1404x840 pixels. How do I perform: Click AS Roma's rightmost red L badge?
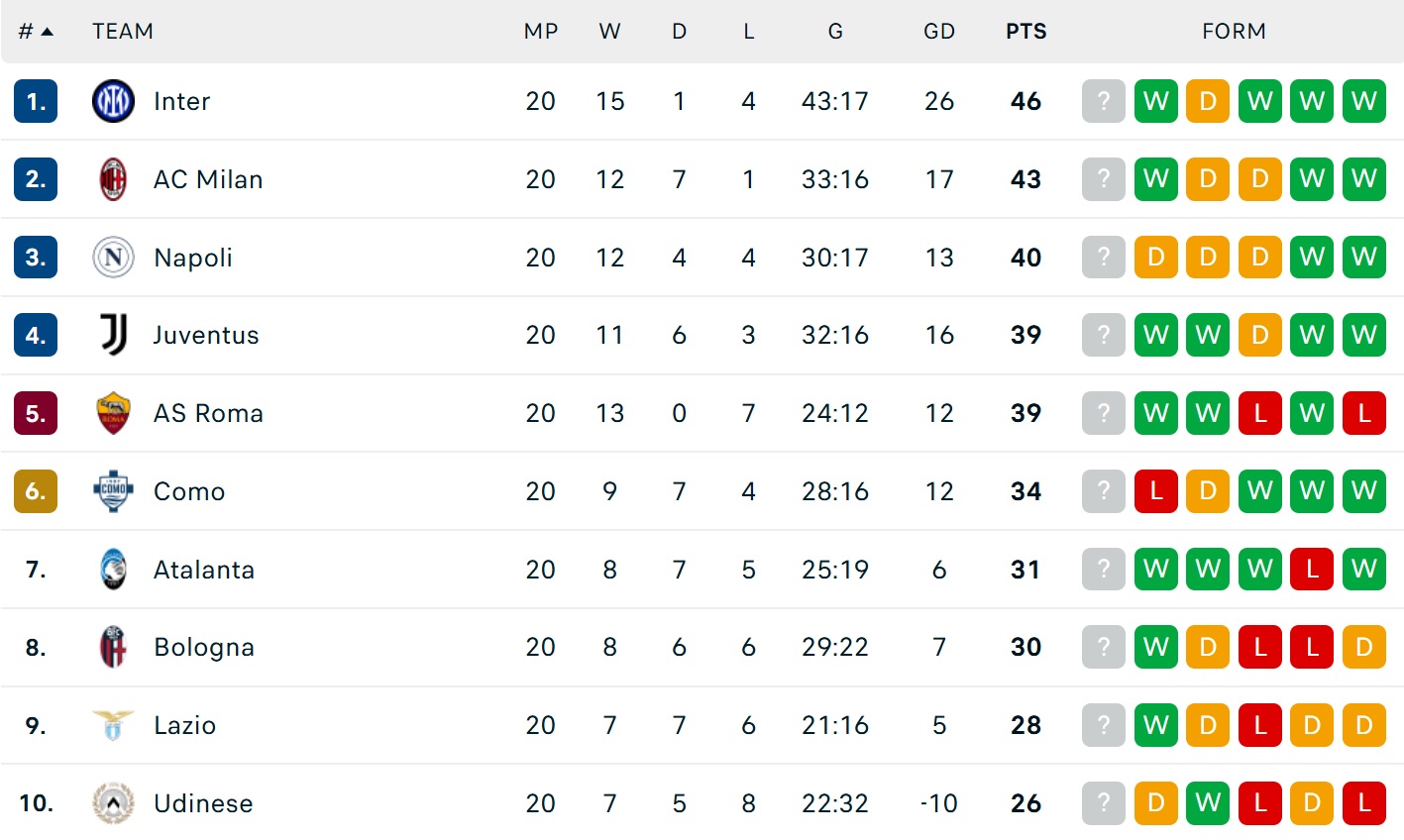tap(1363, 413)
